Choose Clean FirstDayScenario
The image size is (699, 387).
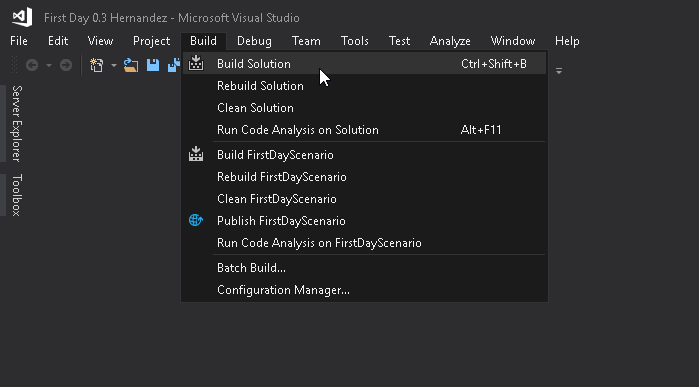[364, 199]
